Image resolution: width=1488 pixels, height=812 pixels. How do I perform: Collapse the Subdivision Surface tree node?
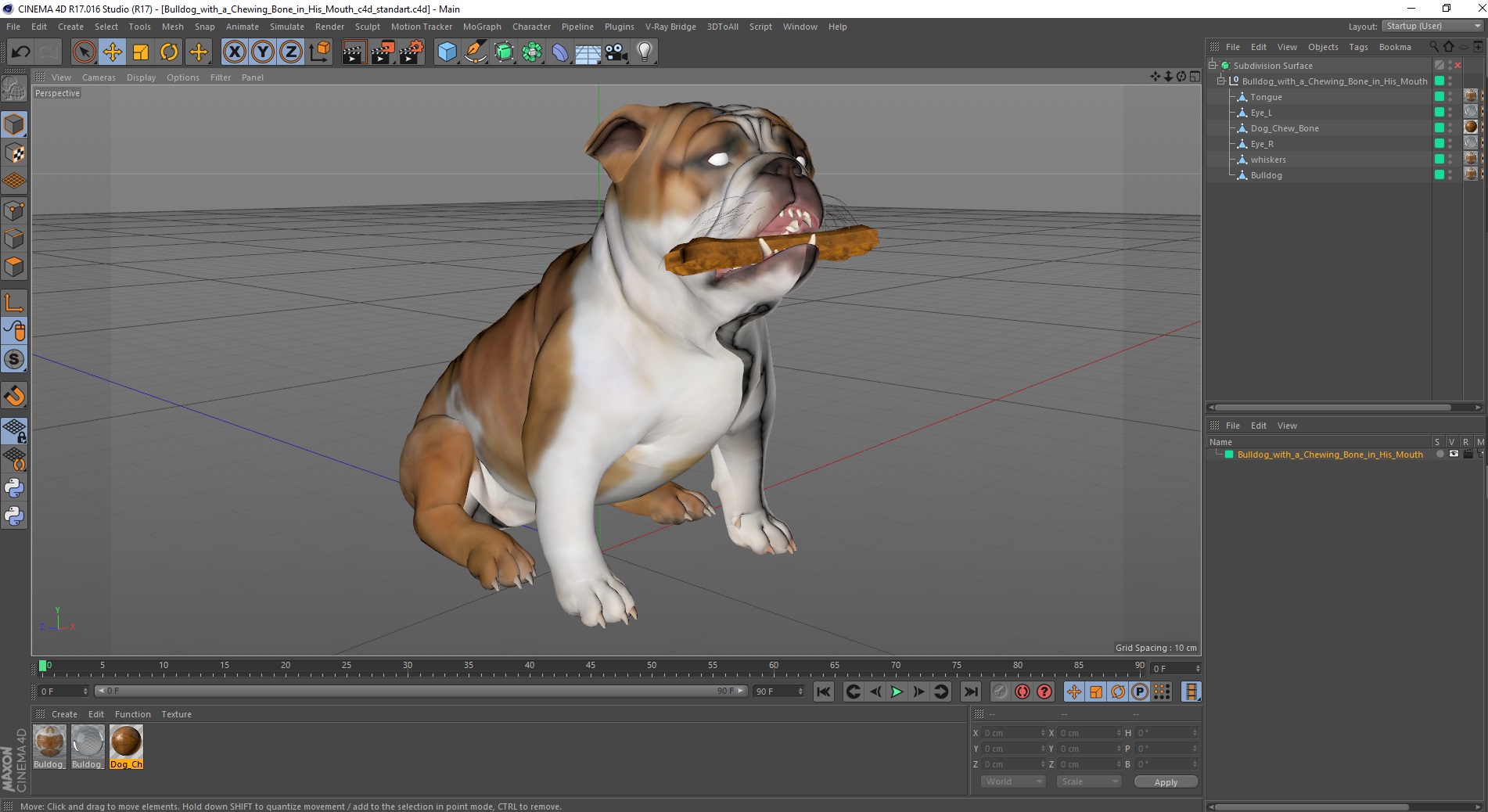point(1213,65)
